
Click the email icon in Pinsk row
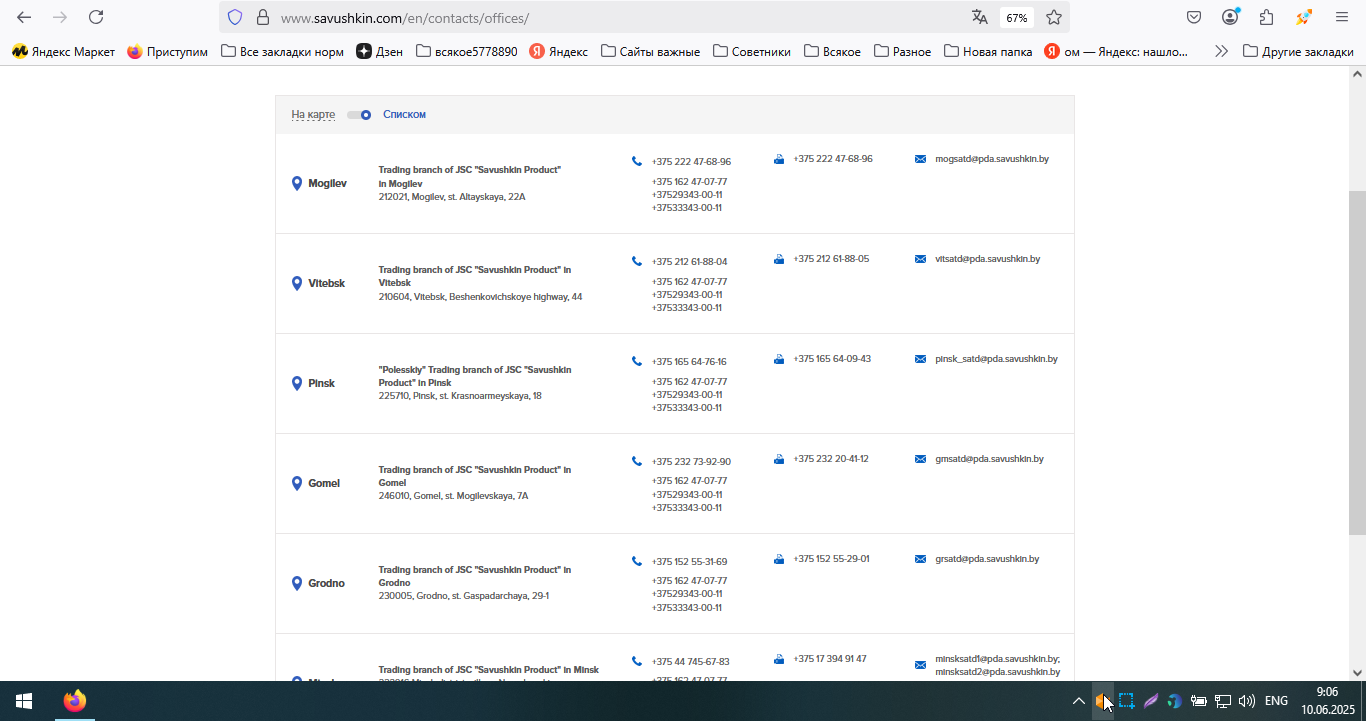(x=920, y=359)
